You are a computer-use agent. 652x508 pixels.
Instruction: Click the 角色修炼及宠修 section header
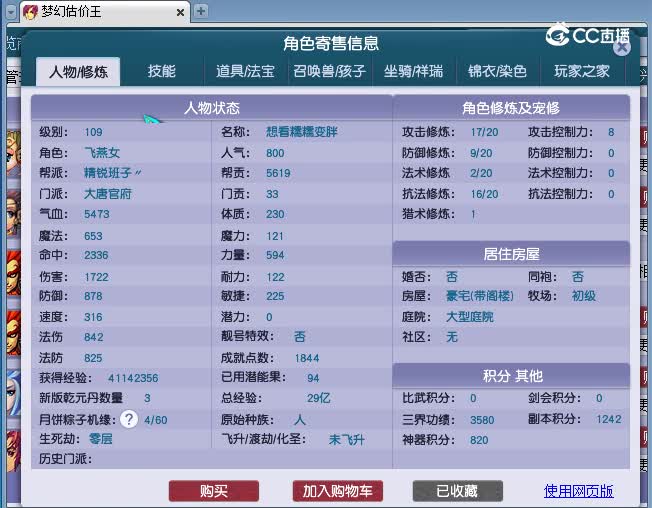511,108
